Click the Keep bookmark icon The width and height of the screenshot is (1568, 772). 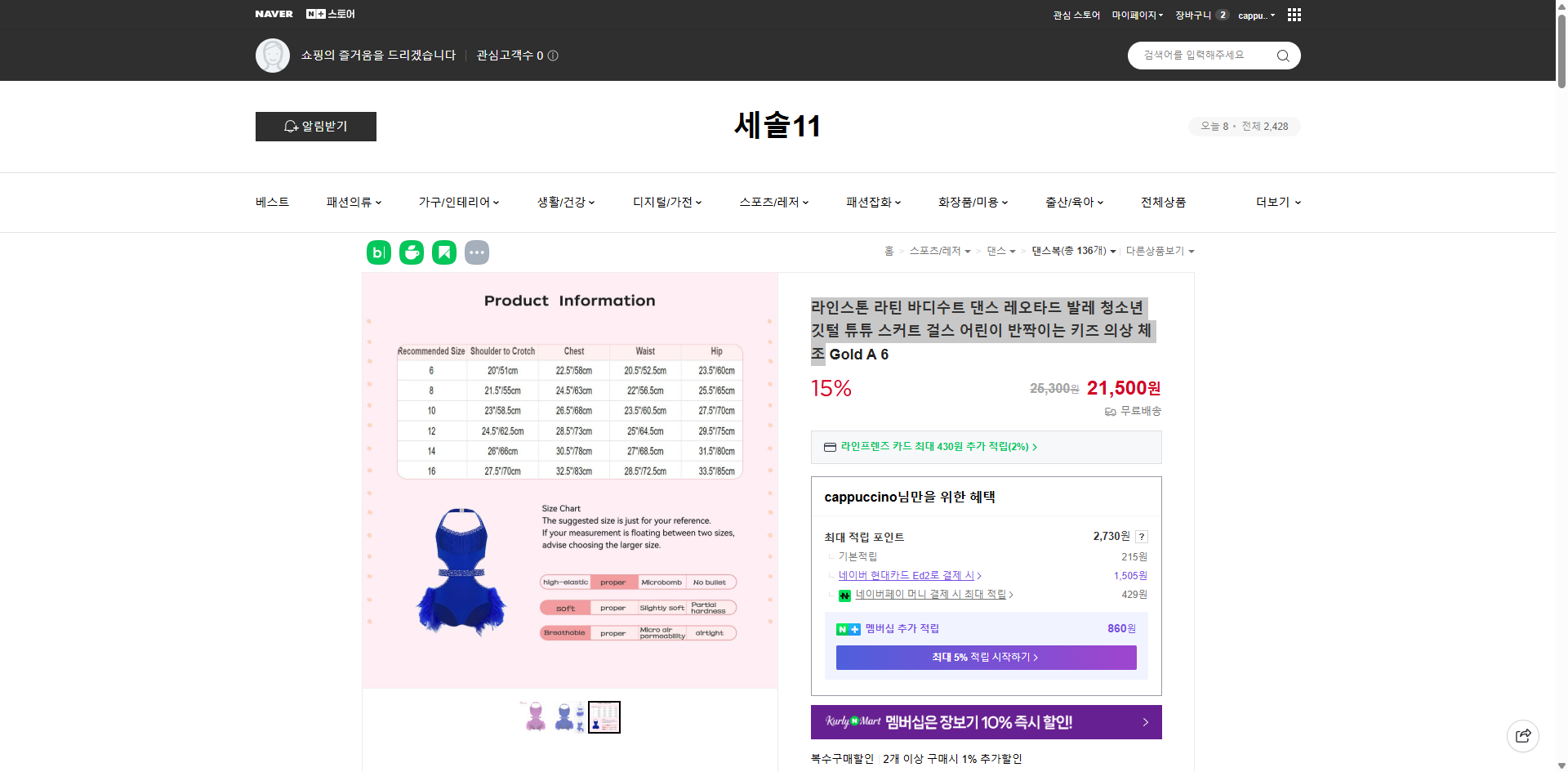(x=443, y=252)
